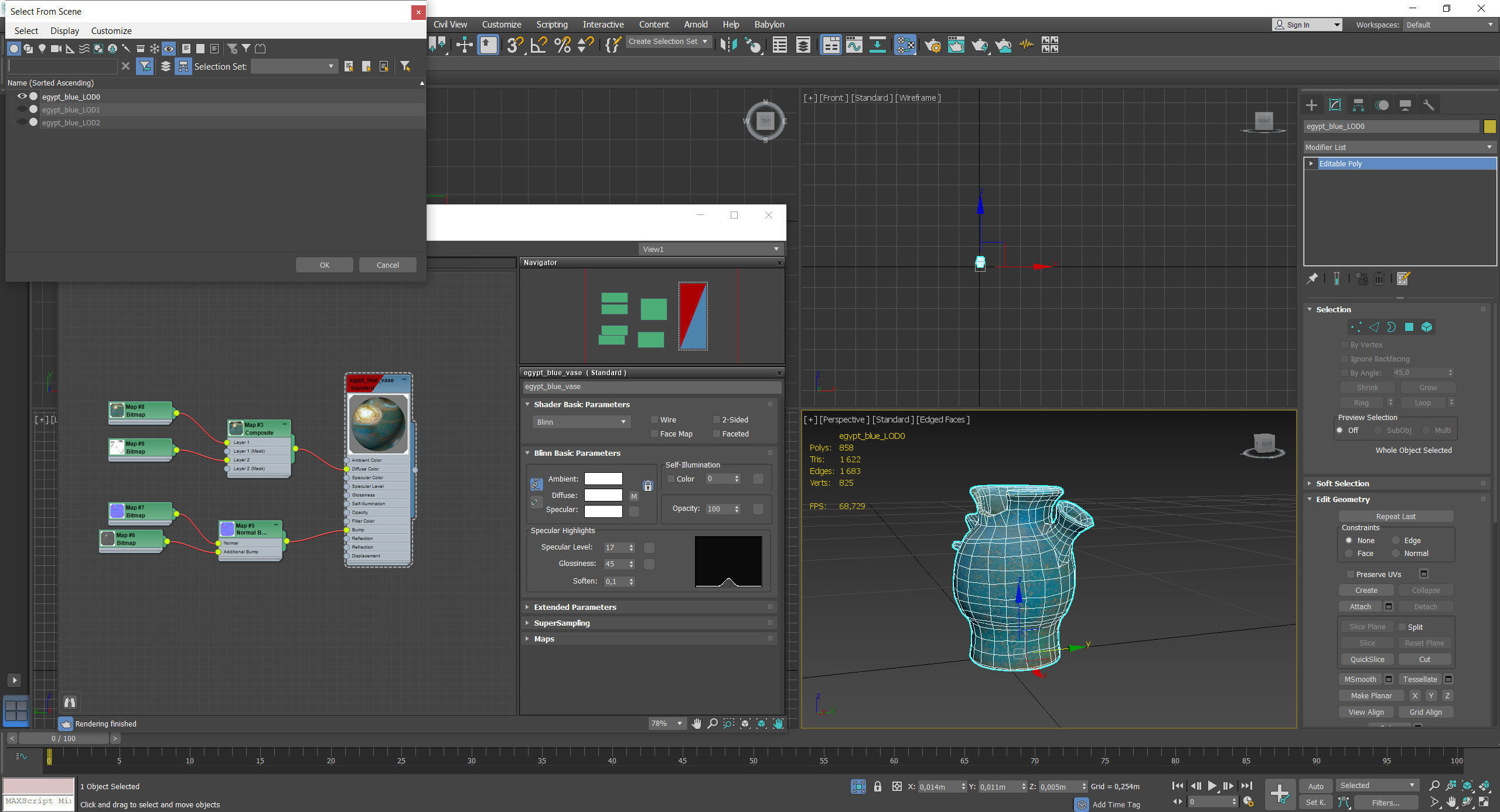
Task: Select Polygon sub-object level icon
Action: pyautogui.click(x=1409, y=327)
